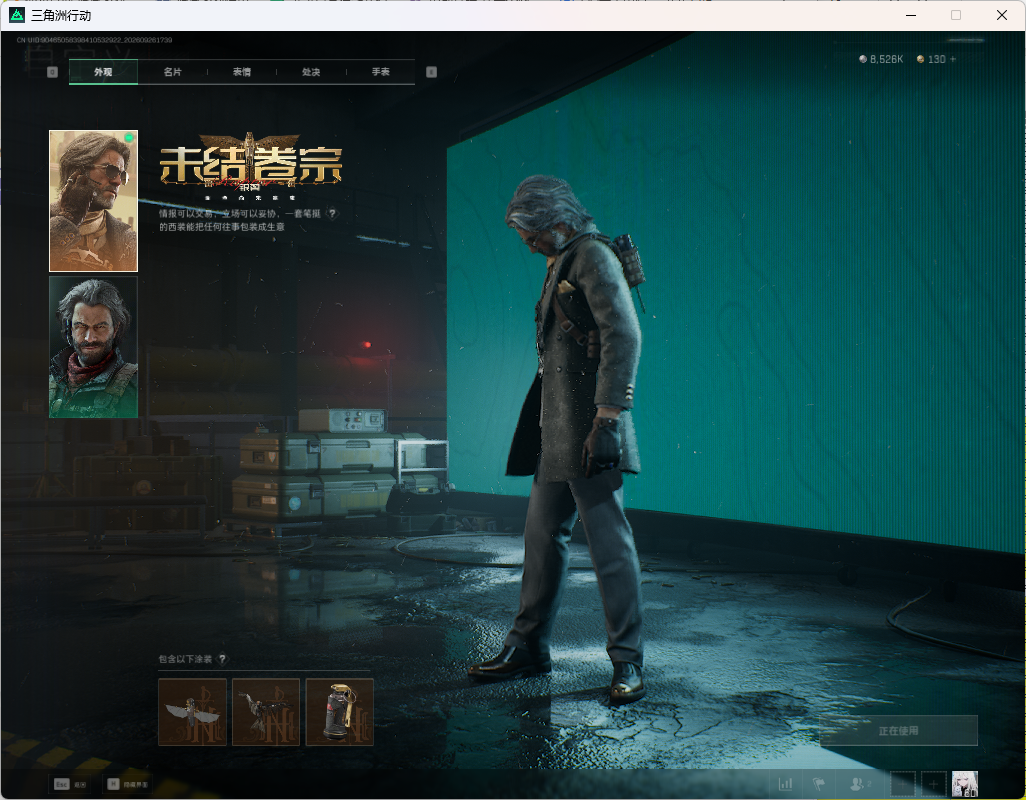This screenshot has width=1026, height=800.
Task: Click the gold coin currency icon
Action: click(x=921, y=59)
